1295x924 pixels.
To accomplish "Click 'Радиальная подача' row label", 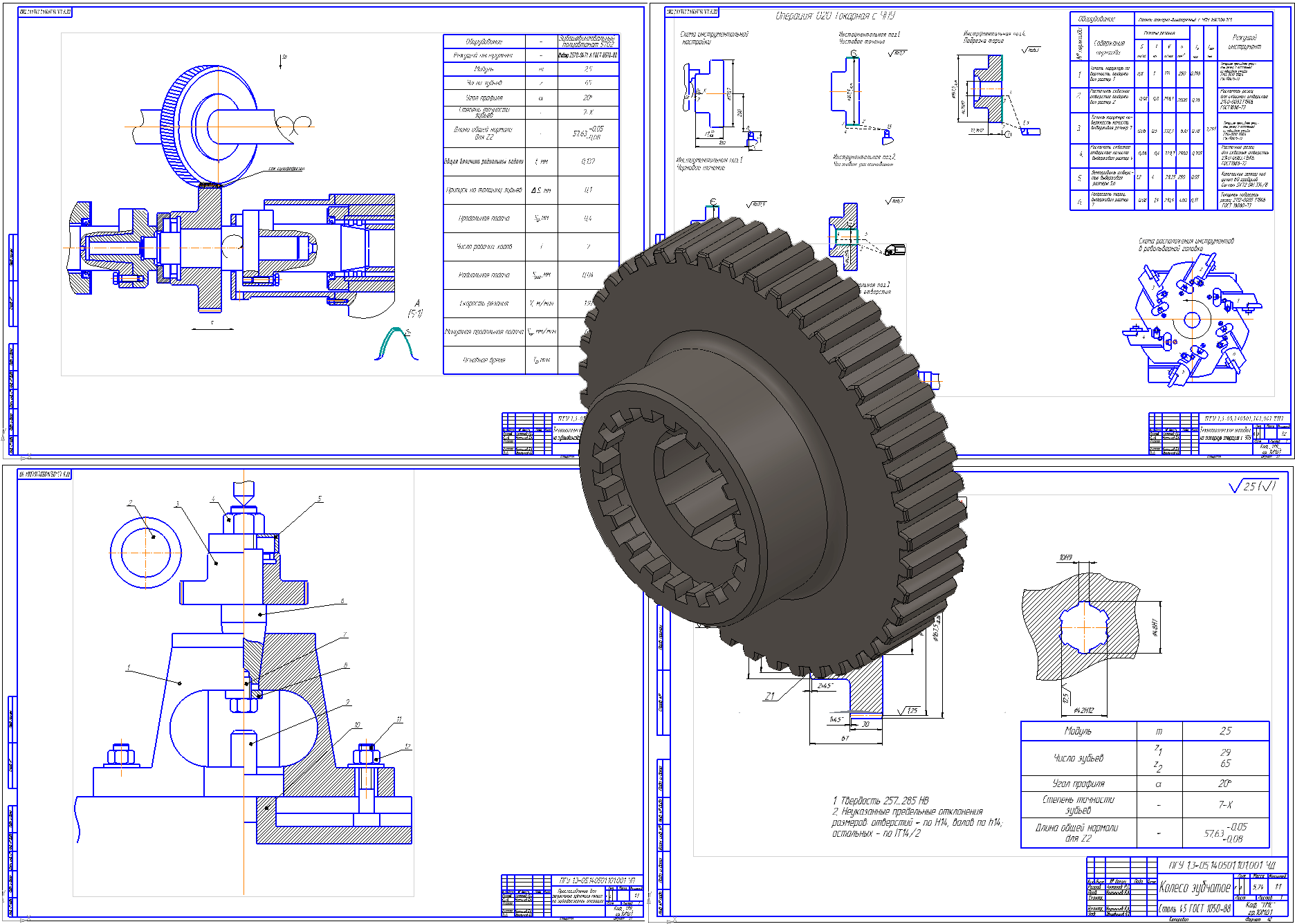I will click(484, 275).
